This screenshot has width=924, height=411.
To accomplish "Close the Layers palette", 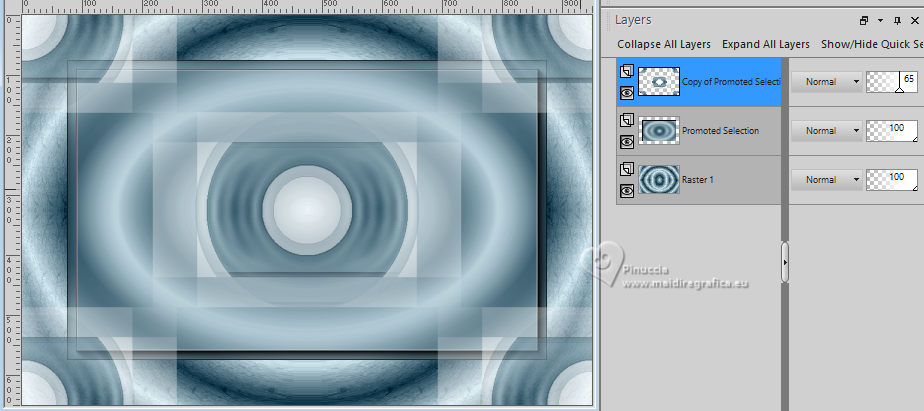I will click(x=915, y=21).
